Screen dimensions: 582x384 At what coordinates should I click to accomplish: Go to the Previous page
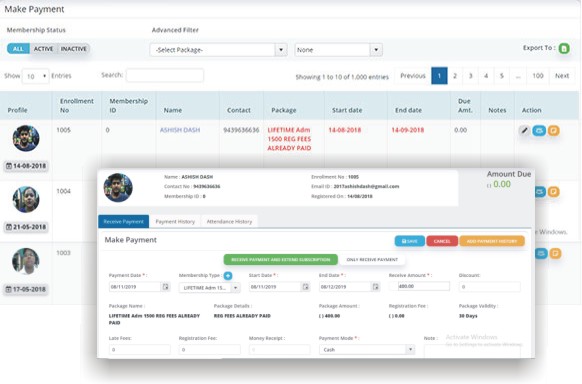412,76
